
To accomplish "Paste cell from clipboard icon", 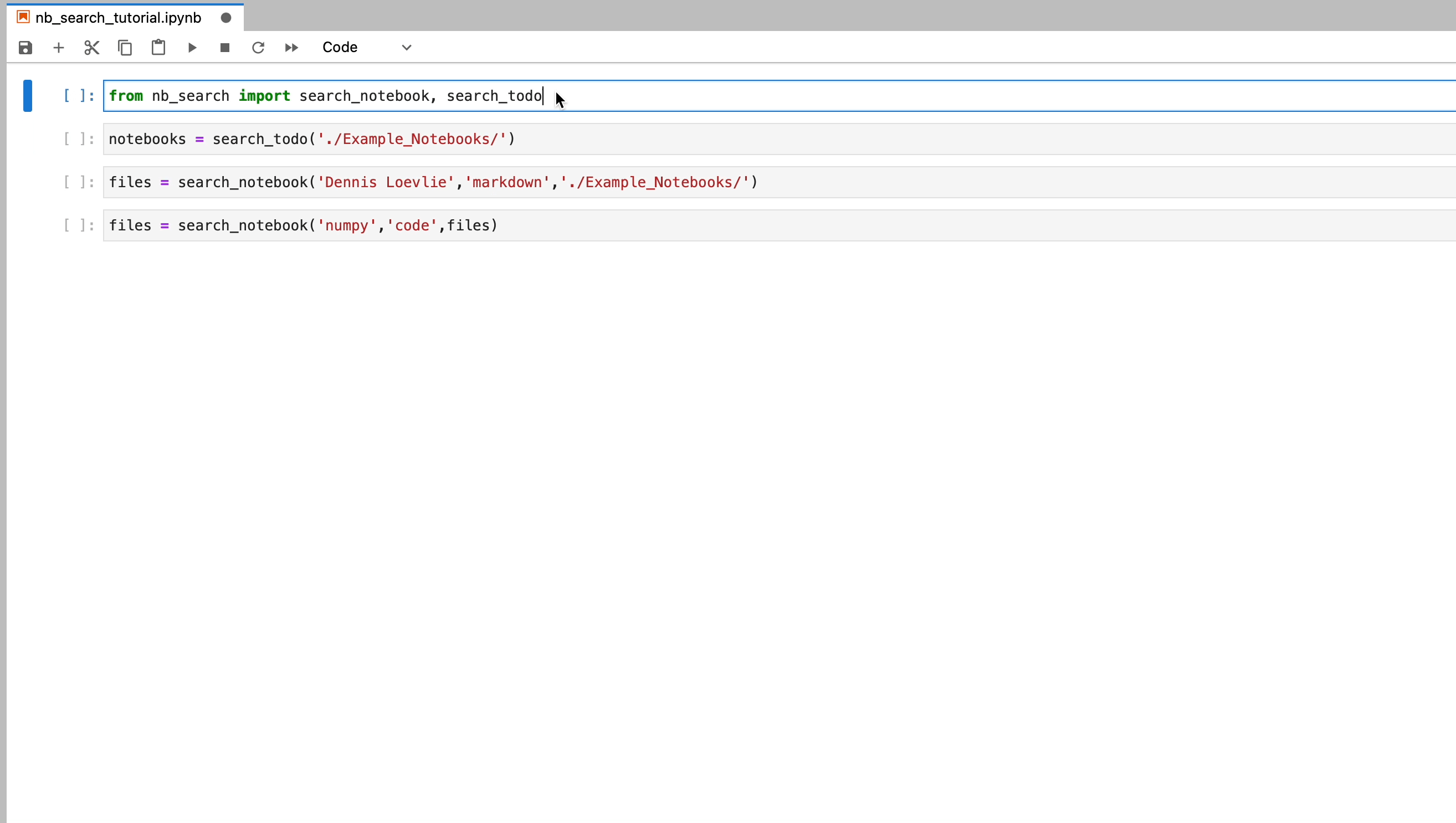I will [x=158, y=48].
